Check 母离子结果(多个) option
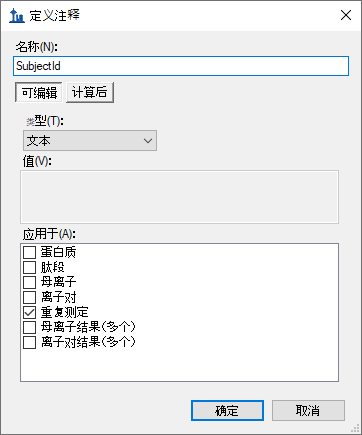The width and height of the screenshot is (362, 435). click(x=29, y=327)
